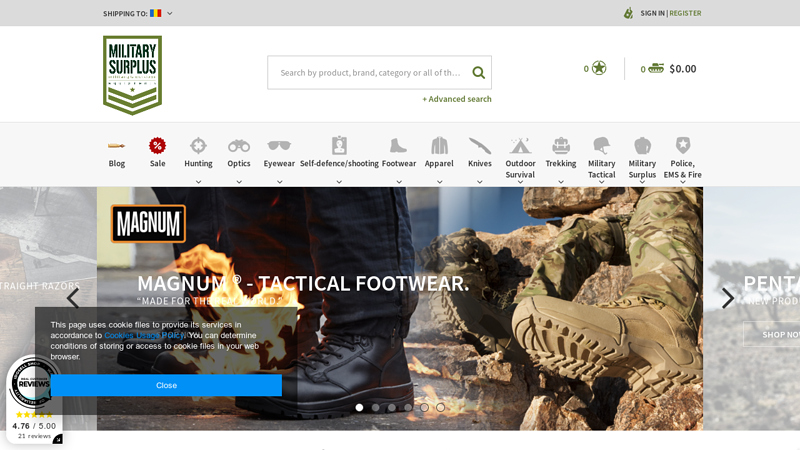Expand the Self-defence/shooting submenu chevron

click(x=339, y=182)
